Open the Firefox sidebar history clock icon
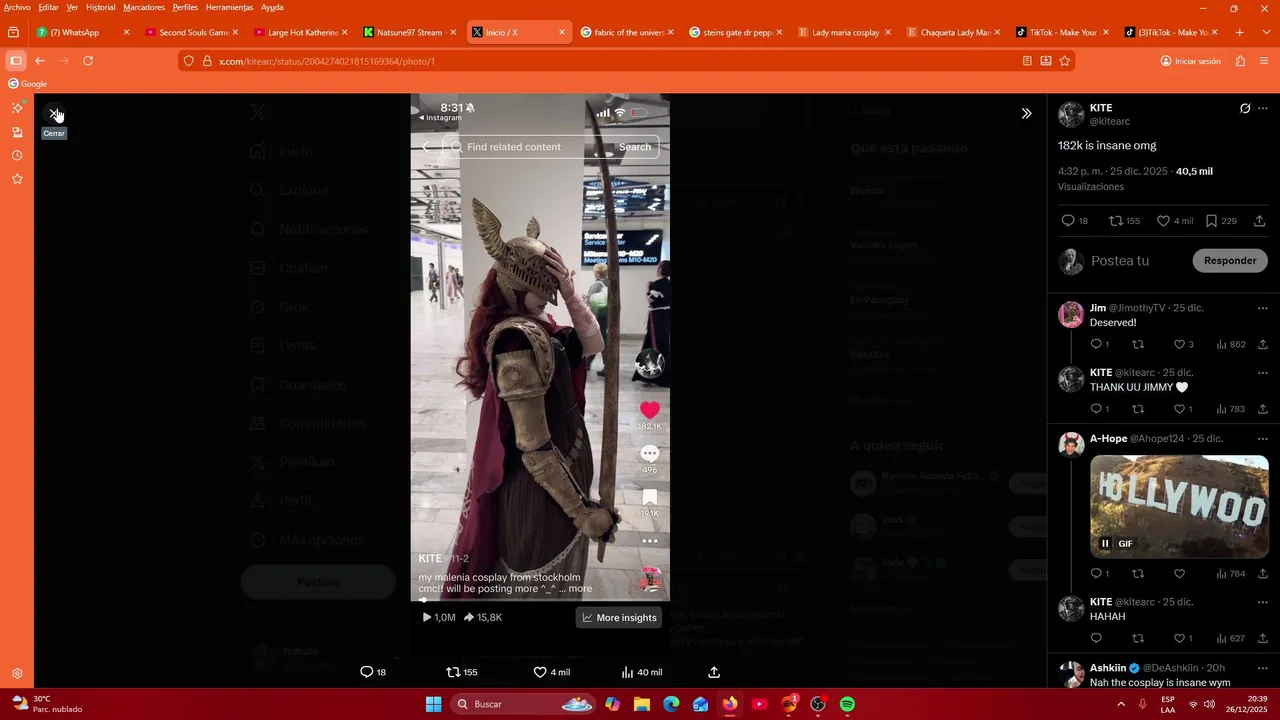Screen dimensions: 1280x720 (x=17, y=155)
